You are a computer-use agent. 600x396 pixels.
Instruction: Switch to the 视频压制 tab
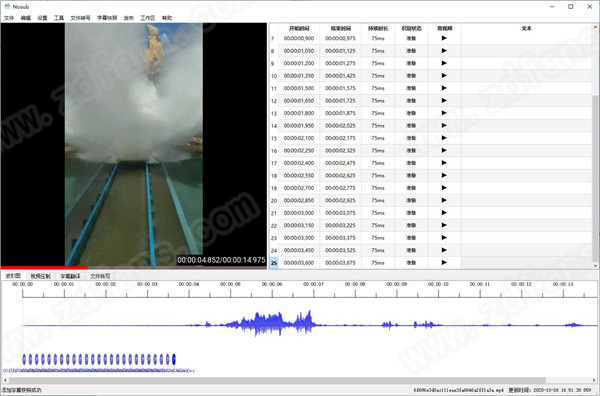pos(40,276)
